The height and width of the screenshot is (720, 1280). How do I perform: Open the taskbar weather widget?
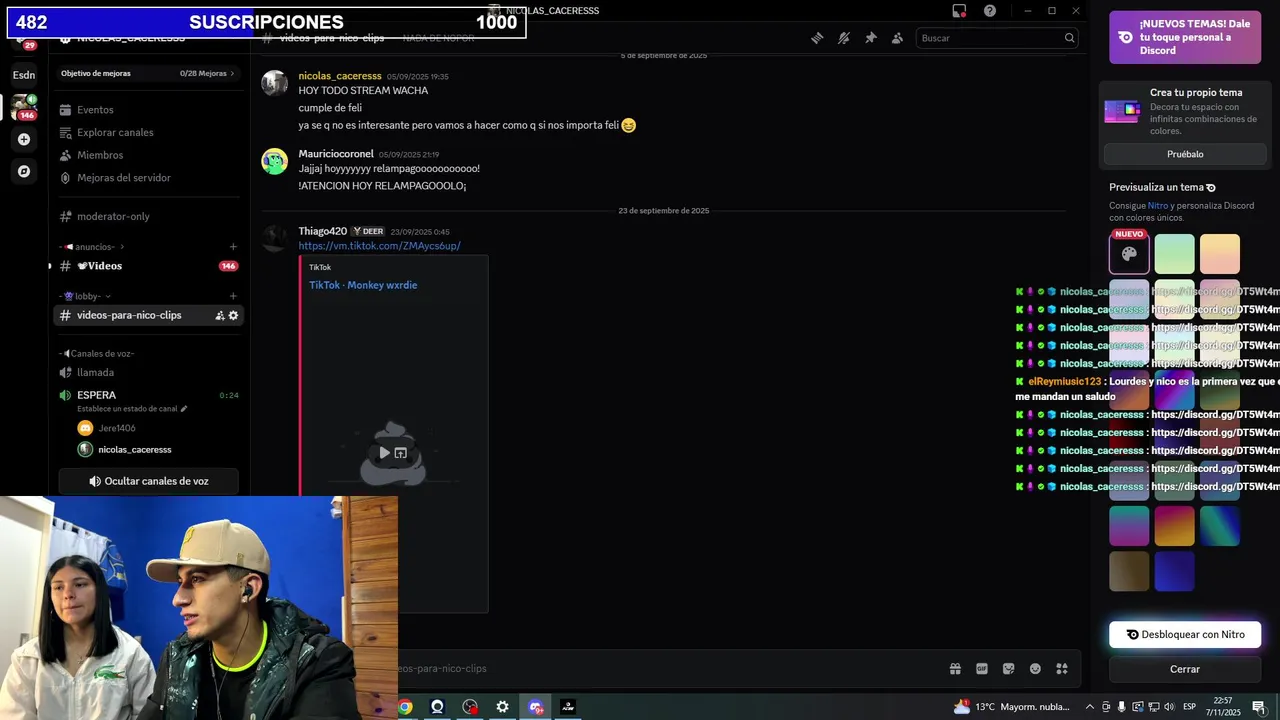pyautogui.click(x=1011, y=707)
